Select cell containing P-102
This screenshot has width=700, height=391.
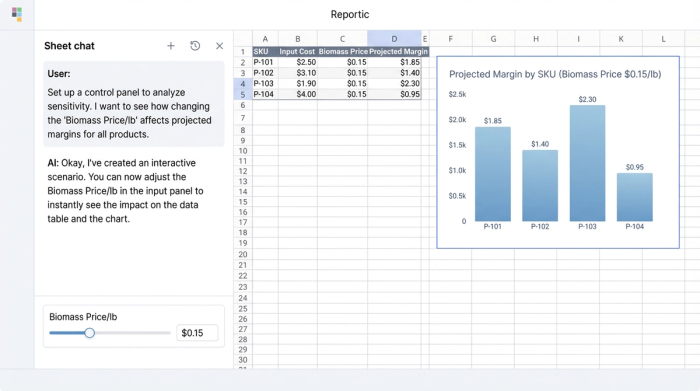point(265,73)
